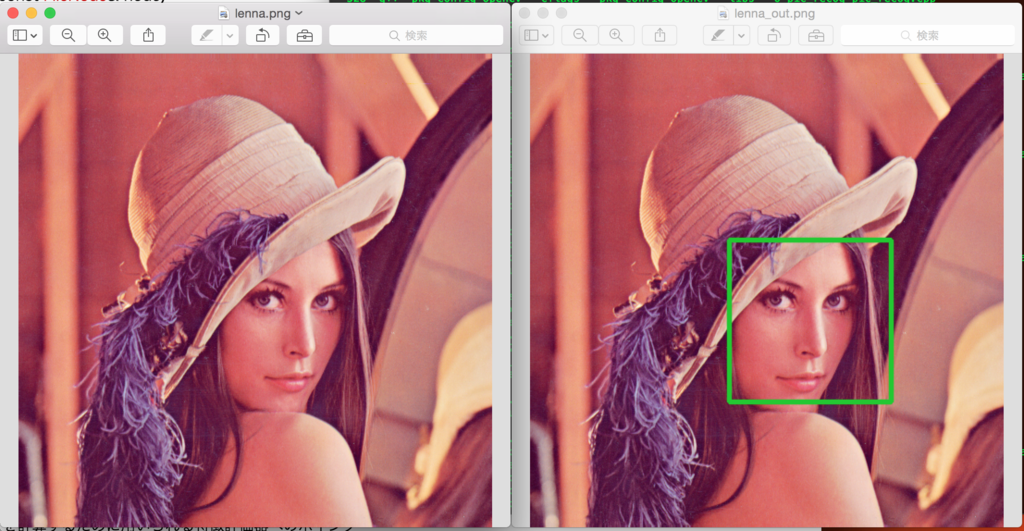
Task: Open share menu in lenna.png window
Action: (149, 35)
